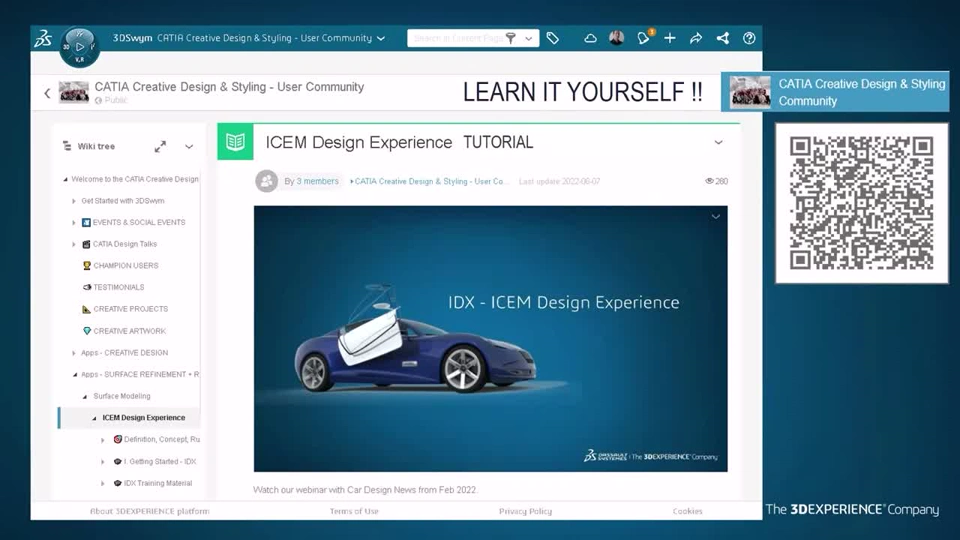
Task: Open 'TESTIMONIALS' wiki page
Action: click(119, 287)
